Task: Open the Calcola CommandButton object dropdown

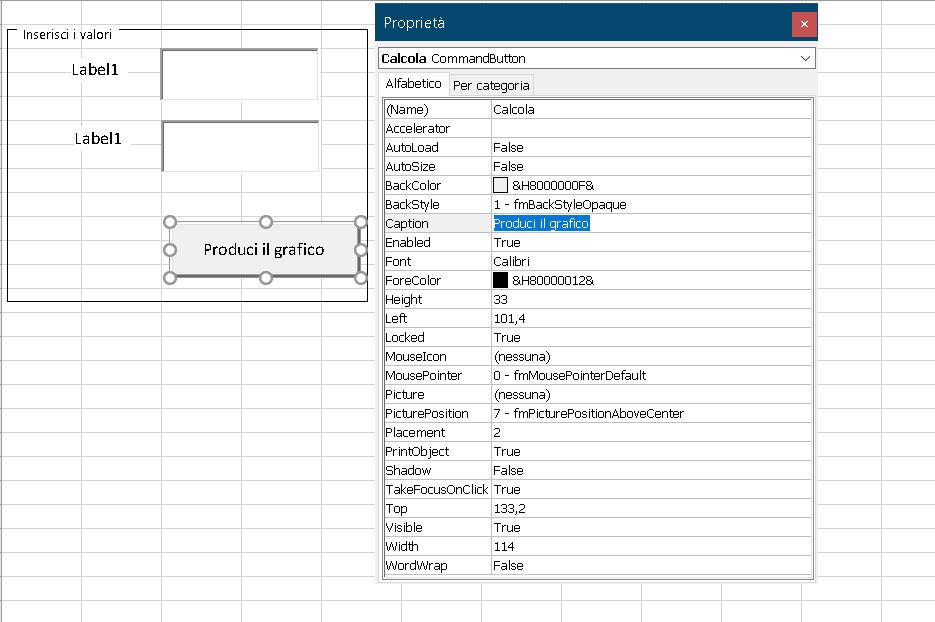Action: pyautogui.click(x=805, y=58)
